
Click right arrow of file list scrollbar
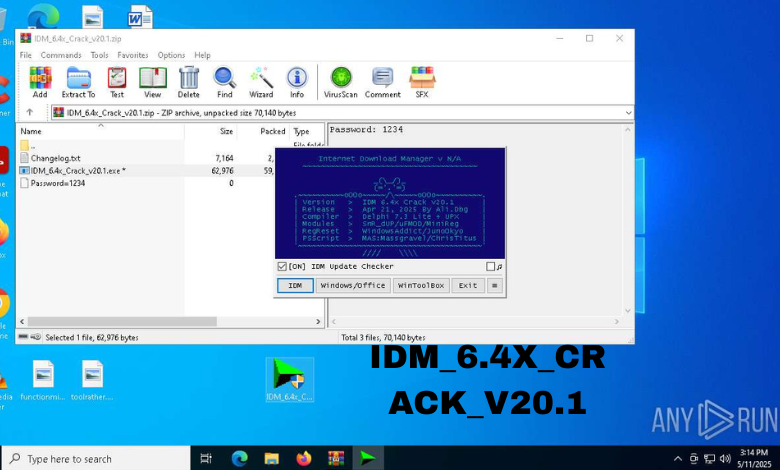point(318,322)
